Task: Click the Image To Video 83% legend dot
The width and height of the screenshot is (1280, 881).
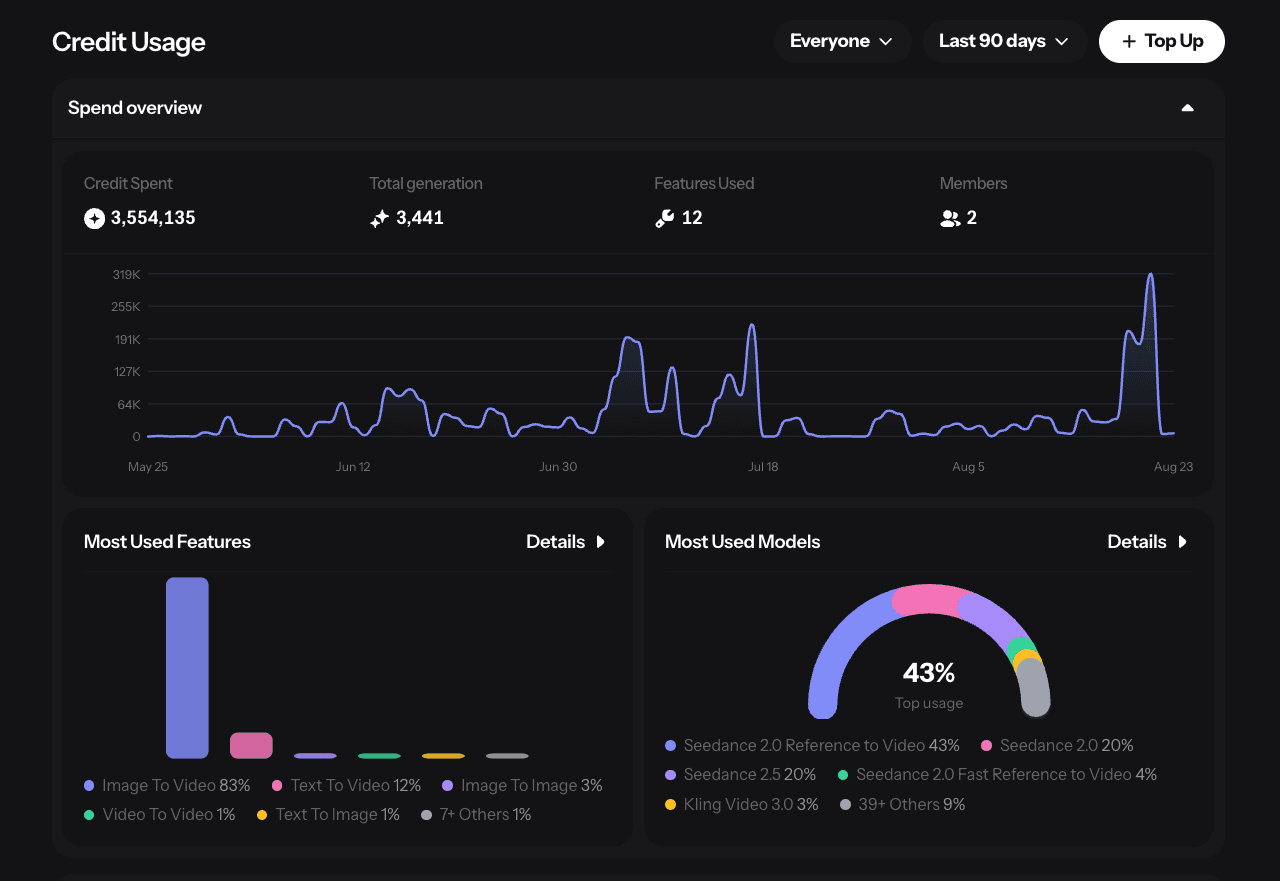Action: pyautogui.click(x=90, y=786)
